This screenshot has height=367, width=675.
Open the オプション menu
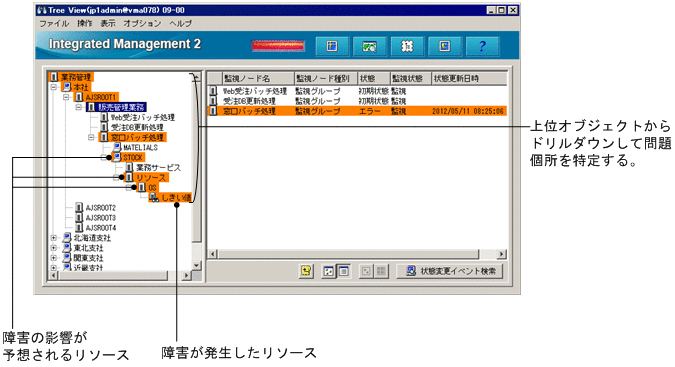[142, 23]
